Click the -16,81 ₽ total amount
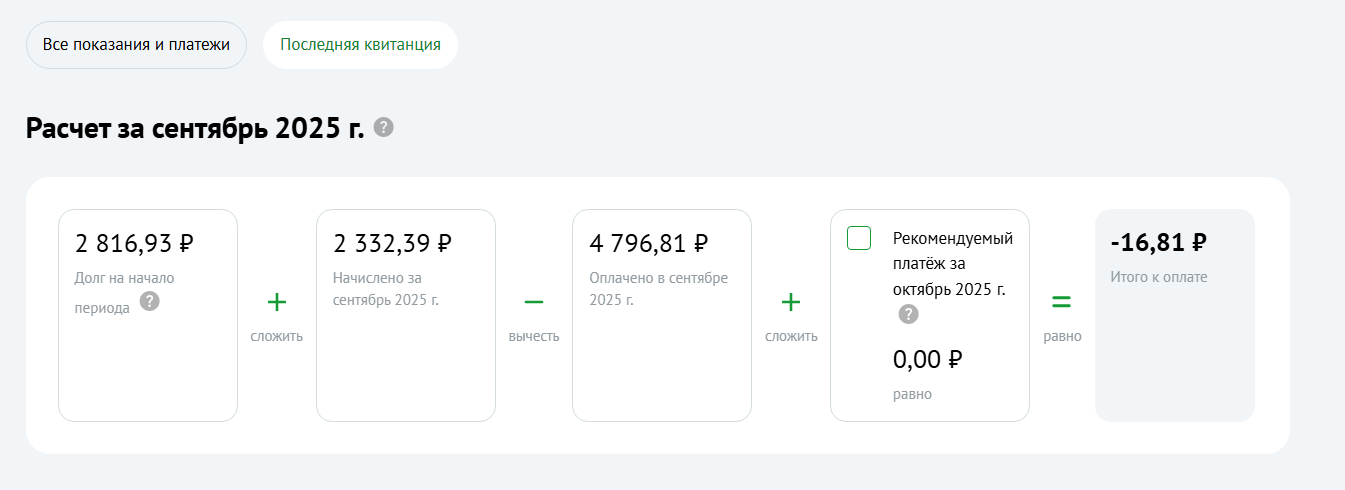Viewport: 1345px width, 490px height. 1158,243
